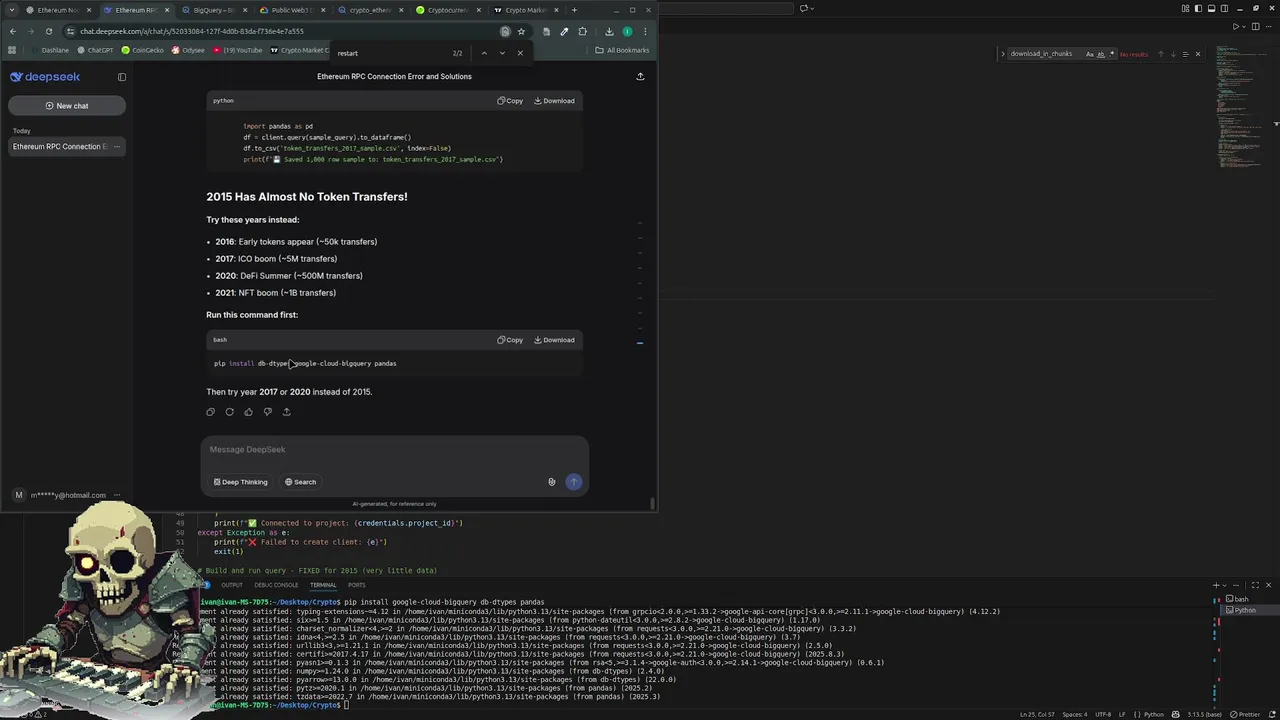Run the Python file with the play icon

1236,27
